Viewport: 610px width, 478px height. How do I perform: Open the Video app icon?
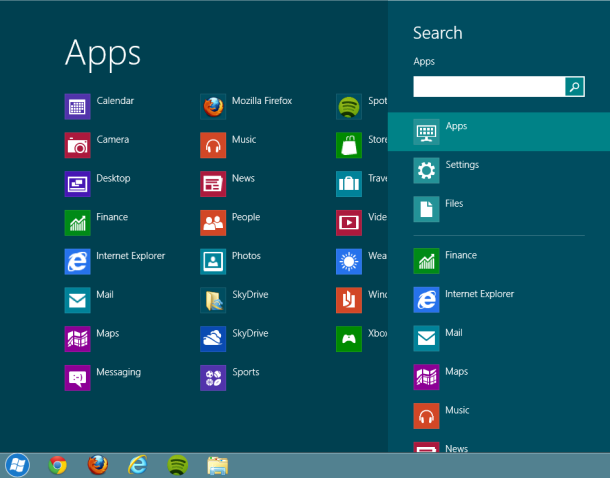[x=349, y=223]
